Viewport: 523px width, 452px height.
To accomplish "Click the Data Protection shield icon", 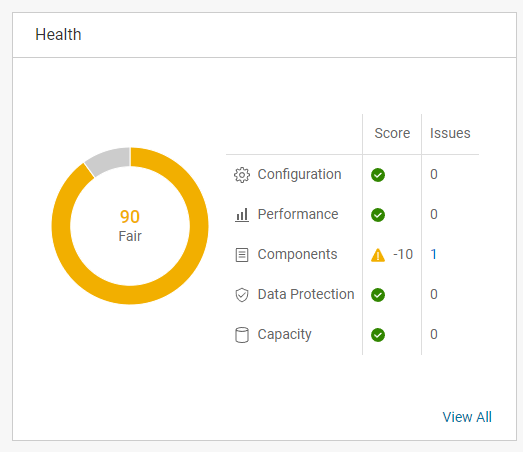I will click(242, 295).
